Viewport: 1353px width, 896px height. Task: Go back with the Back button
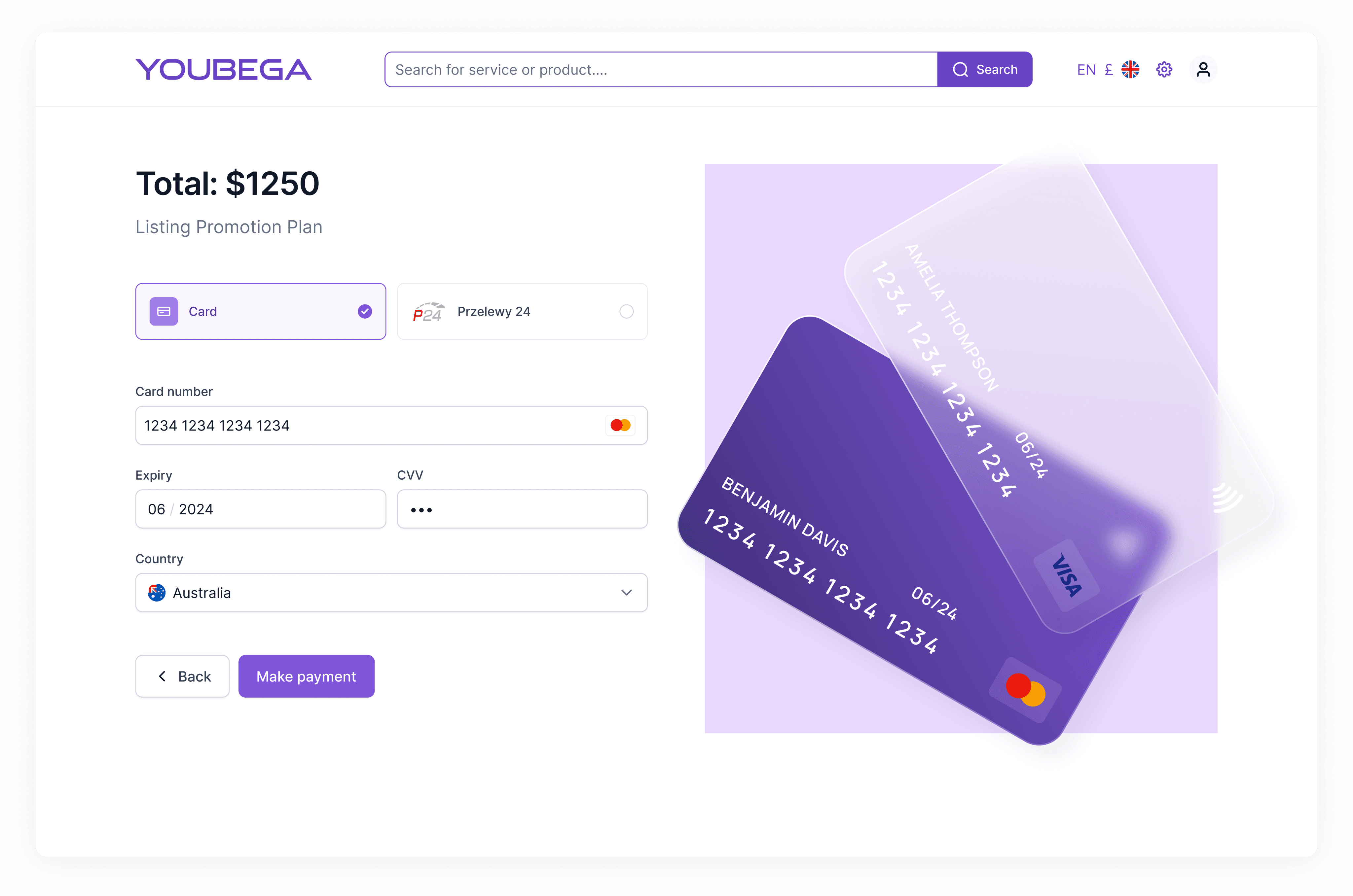(x=182, y=676)
